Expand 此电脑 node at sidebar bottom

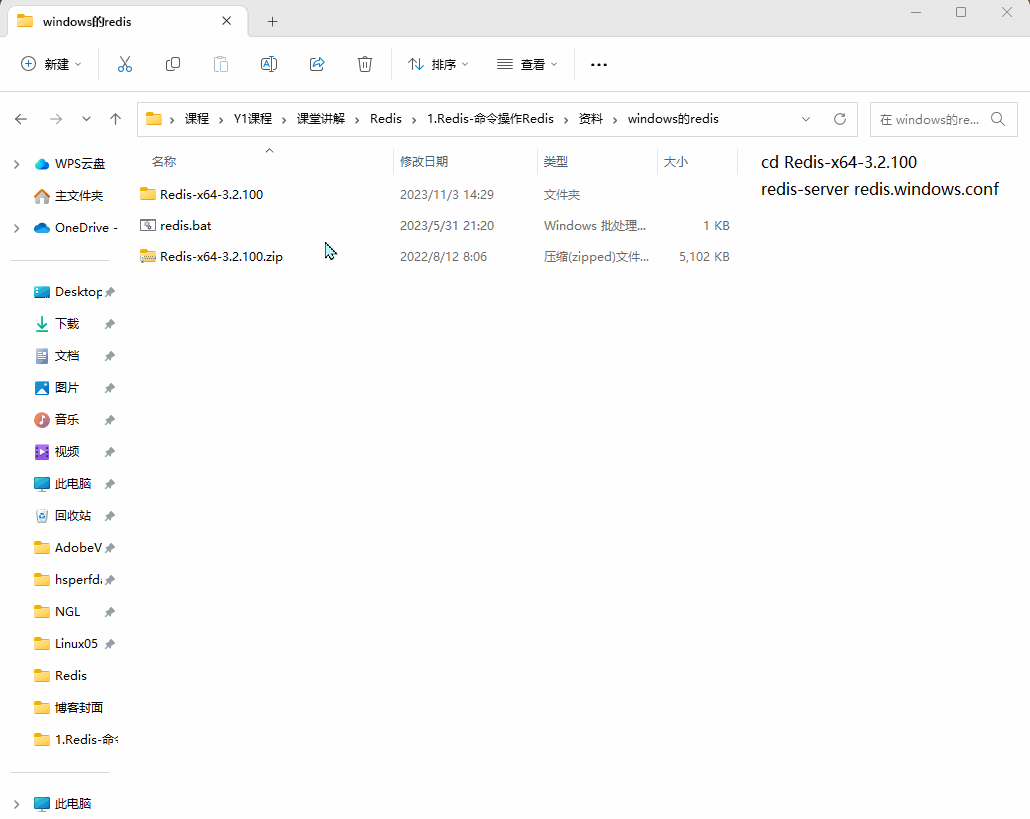[16, 804]
